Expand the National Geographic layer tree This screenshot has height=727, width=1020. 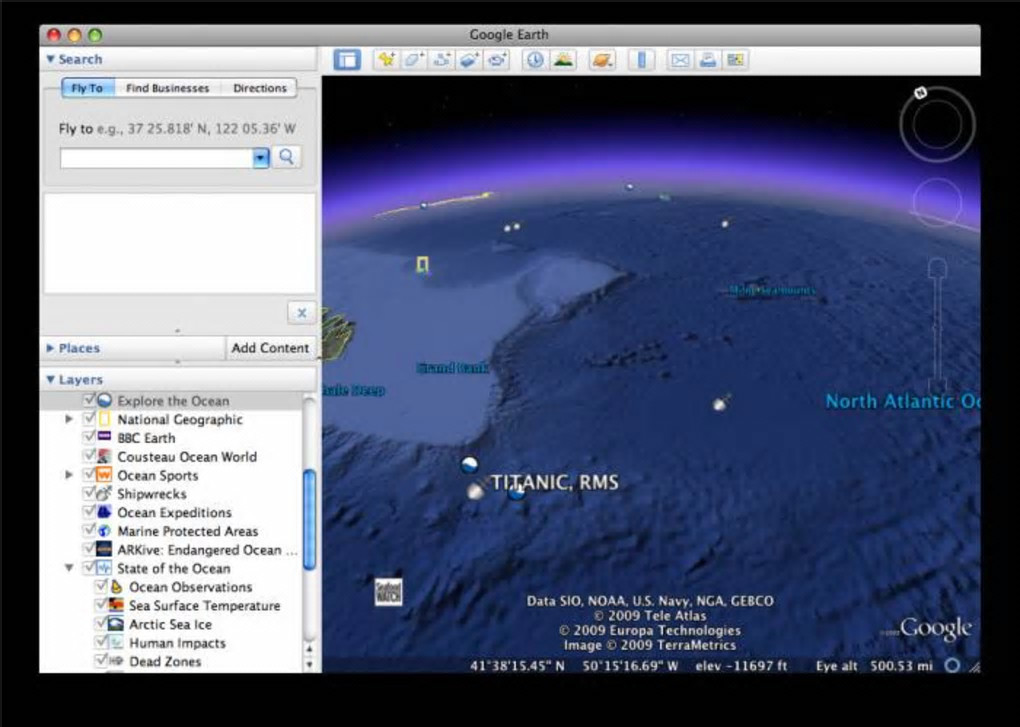(x=69, y=419)
